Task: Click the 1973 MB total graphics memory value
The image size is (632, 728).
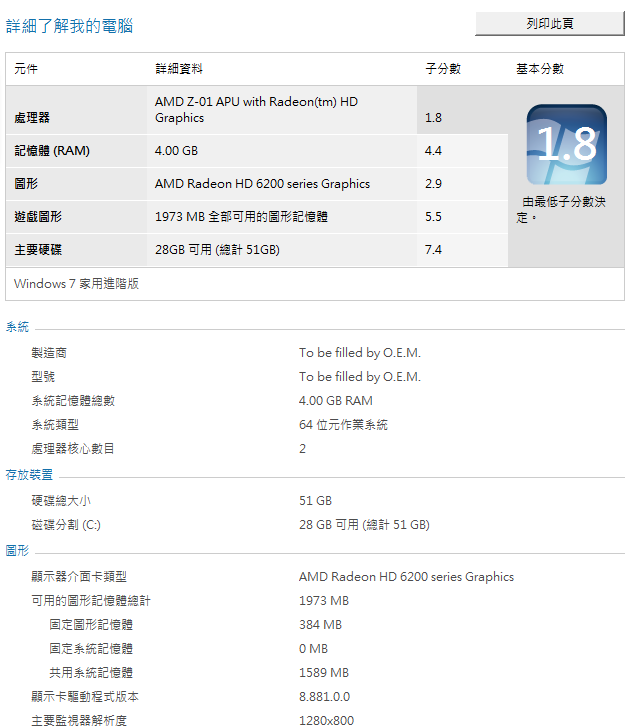Action: [x=324, y=601]
